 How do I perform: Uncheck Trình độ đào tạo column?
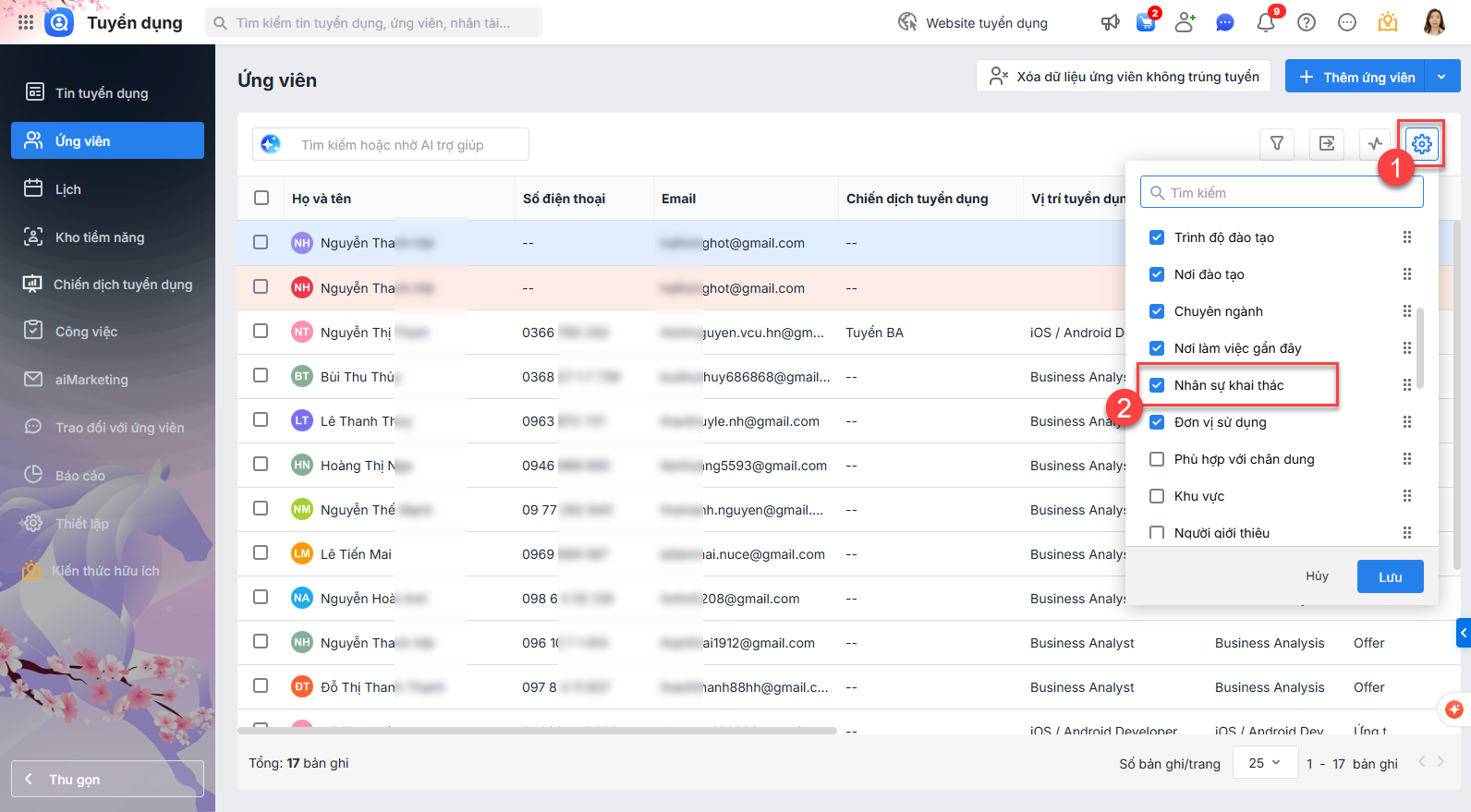coord(1157,237)
